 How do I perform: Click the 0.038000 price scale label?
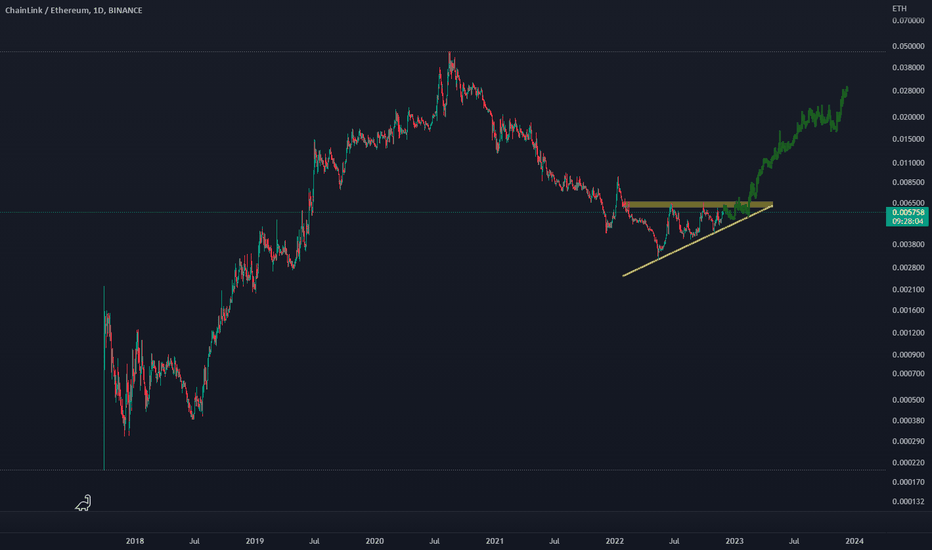(908, 68)
